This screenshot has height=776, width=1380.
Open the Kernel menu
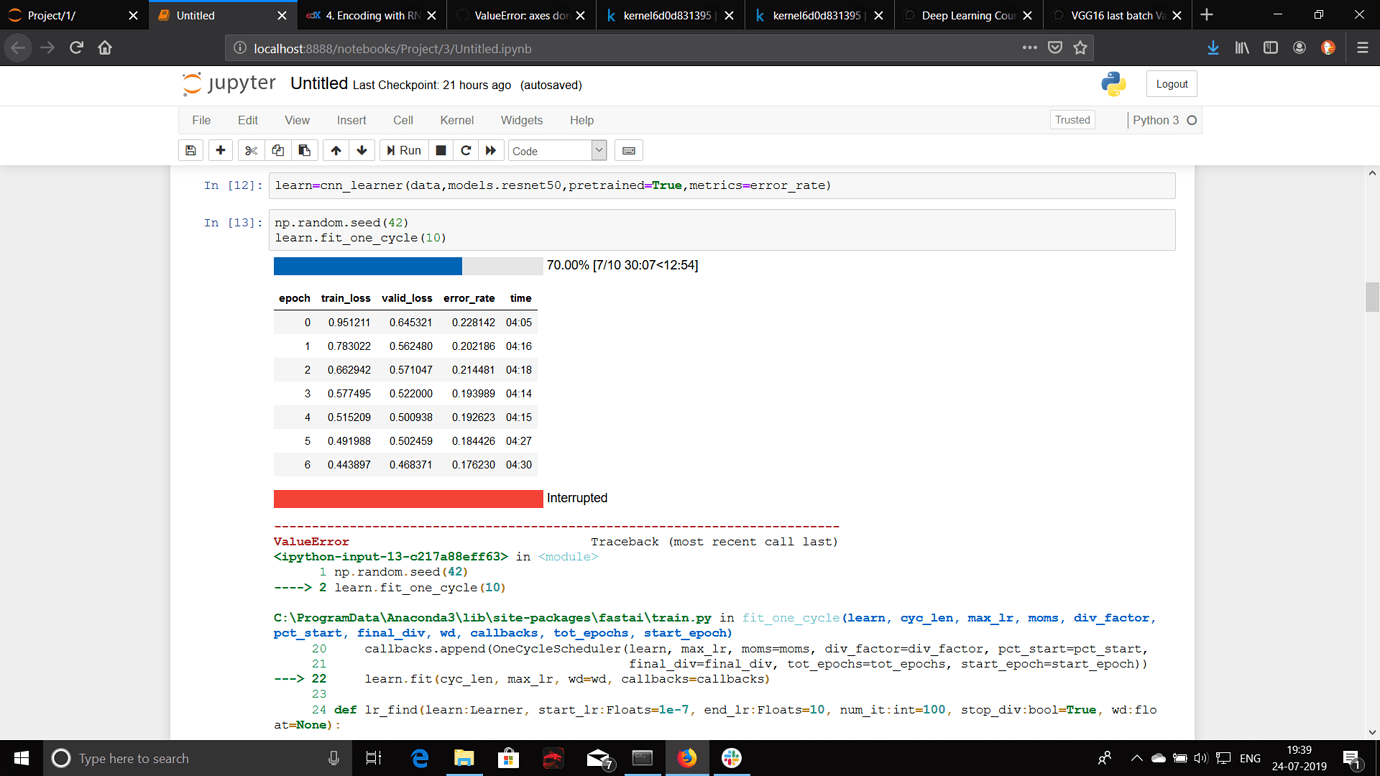click(x=456, y=120)
